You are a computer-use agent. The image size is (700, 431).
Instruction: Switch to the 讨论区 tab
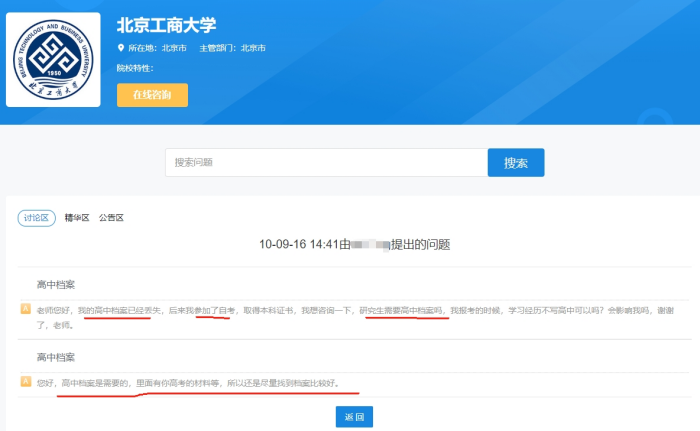pos(37,218)
